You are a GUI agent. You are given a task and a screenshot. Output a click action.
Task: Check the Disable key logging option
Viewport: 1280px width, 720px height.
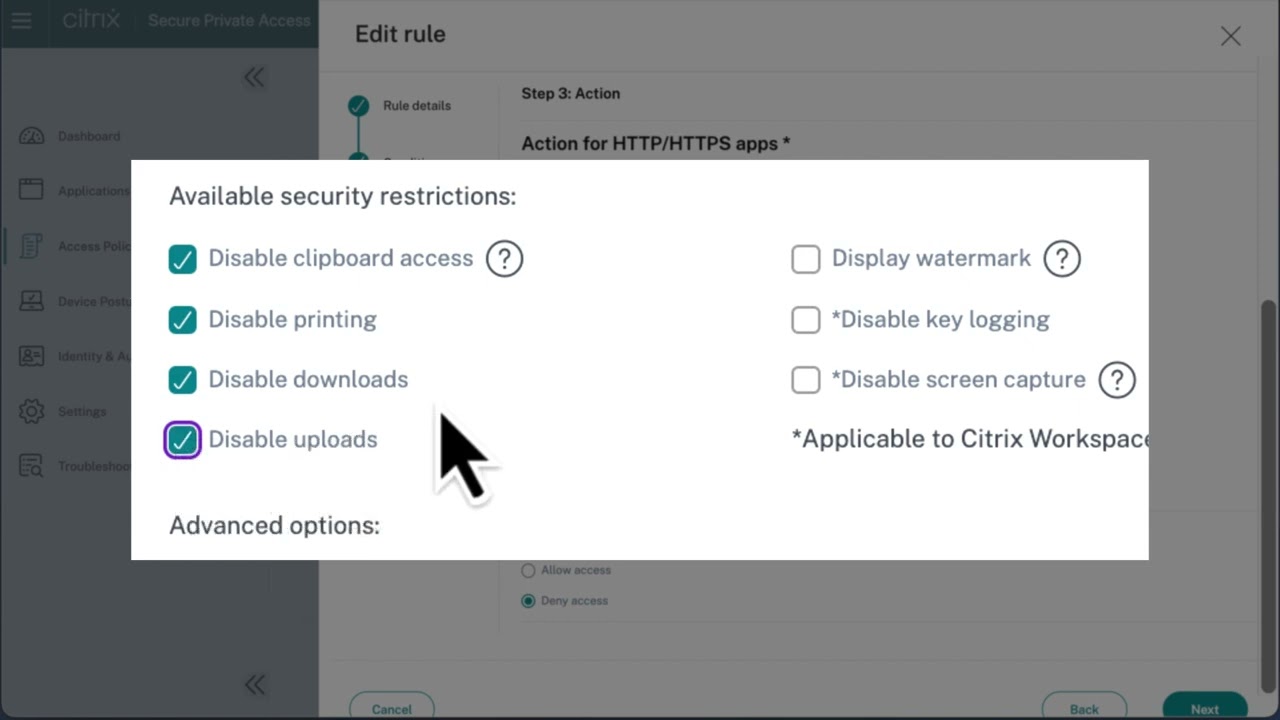[806, 319]
